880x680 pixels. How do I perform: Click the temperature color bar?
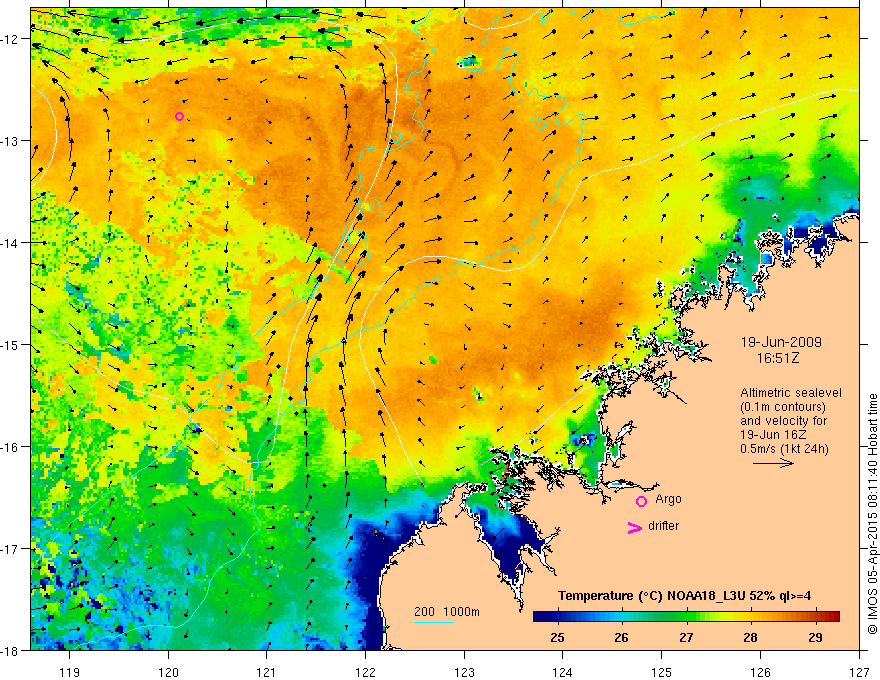pyautogui.click(x=686, y=616)
